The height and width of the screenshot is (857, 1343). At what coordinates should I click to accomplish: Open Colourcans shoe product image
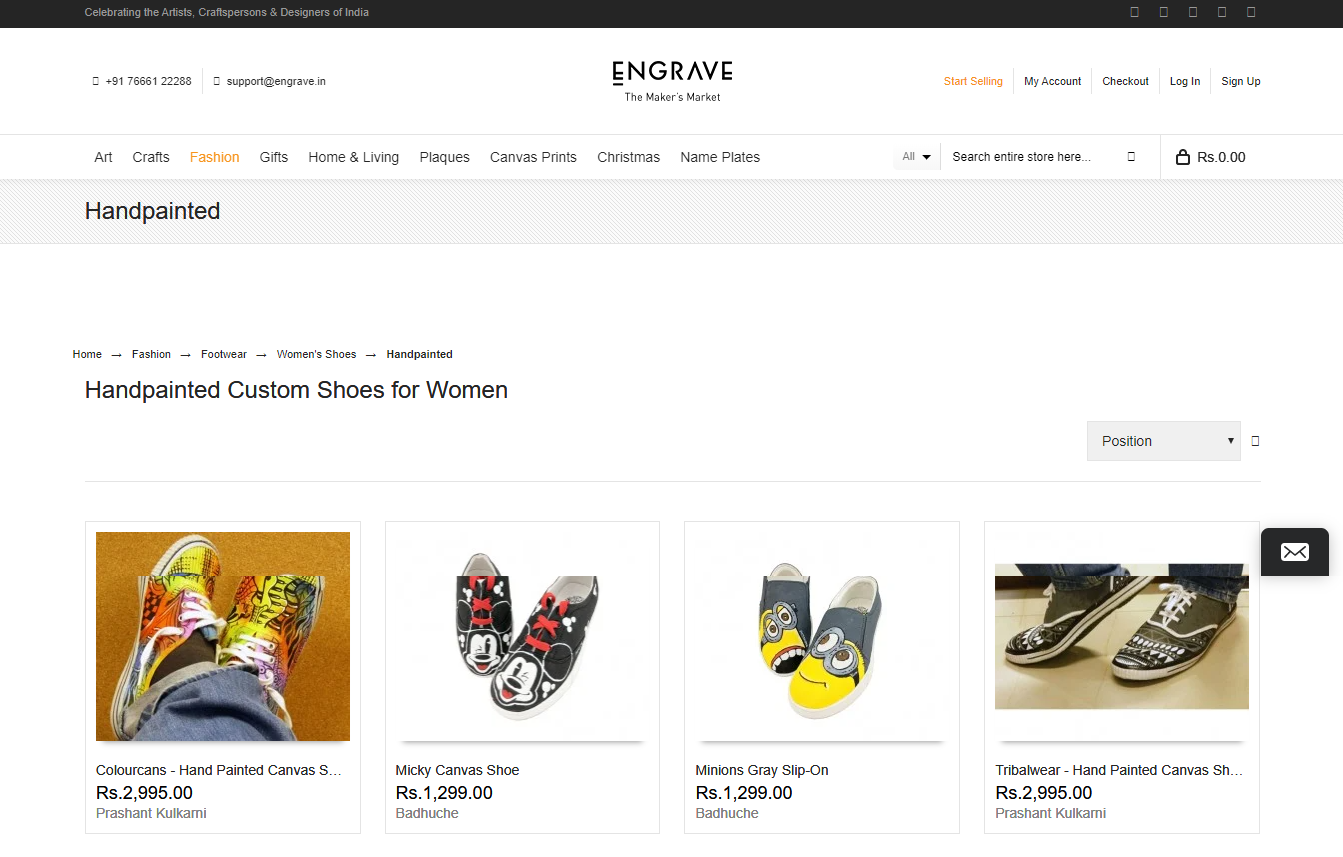point(223,637)
